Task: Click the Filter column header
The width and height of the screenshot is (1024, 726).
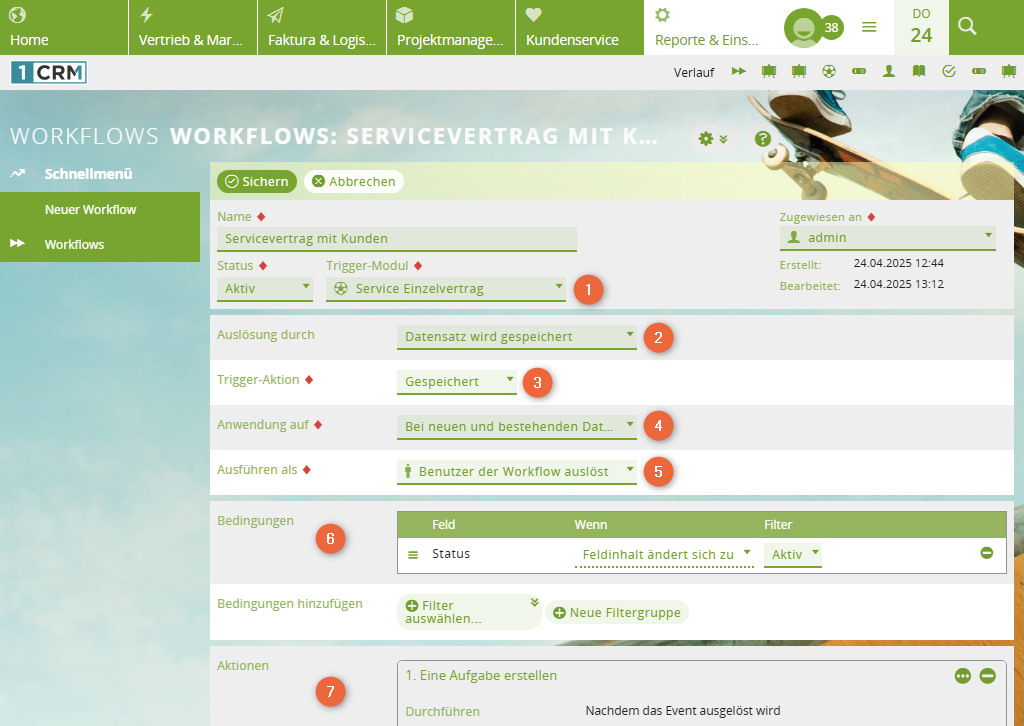Action: click(778, 524)
